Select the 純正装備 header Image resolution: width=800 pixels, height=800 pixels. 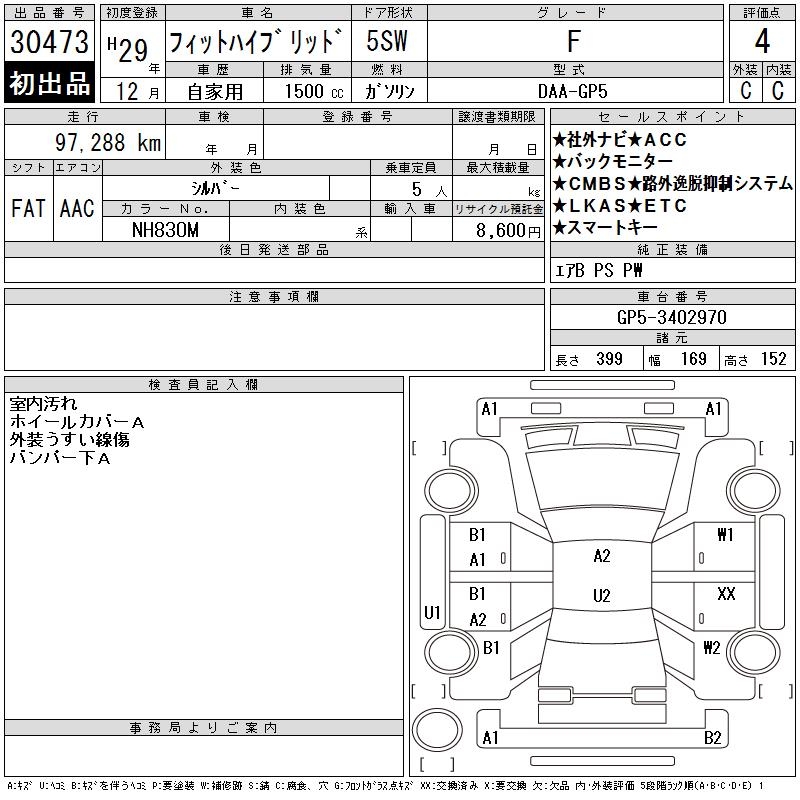tap(672, 249)
